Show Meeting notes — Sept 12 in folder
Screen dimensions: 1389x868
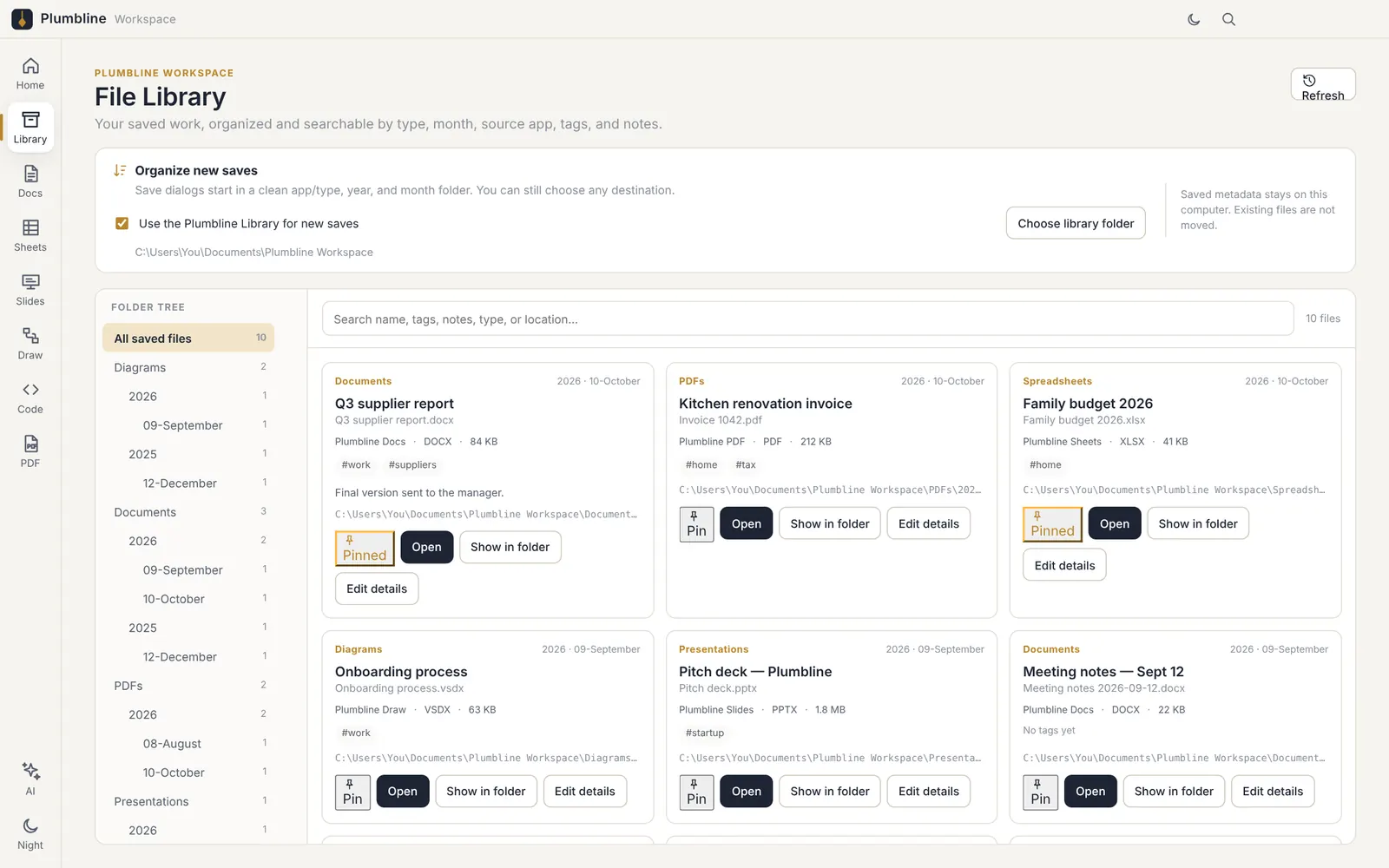point(1174,792)
